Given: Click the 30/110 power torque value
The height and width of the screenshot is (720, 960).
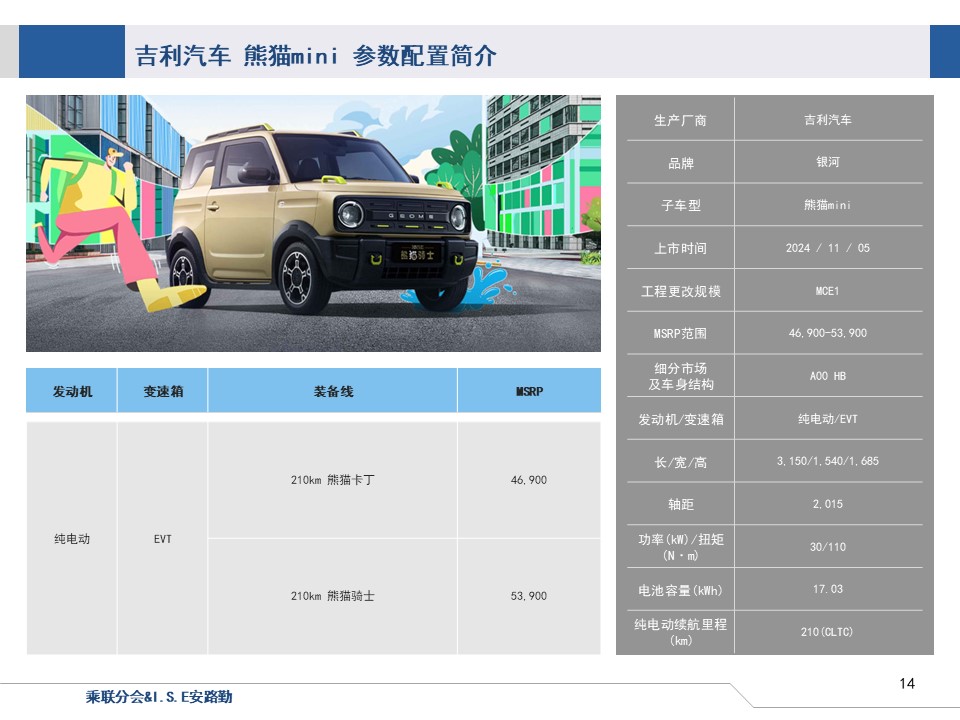Looking at the screenshot, I should click(828, 547).
